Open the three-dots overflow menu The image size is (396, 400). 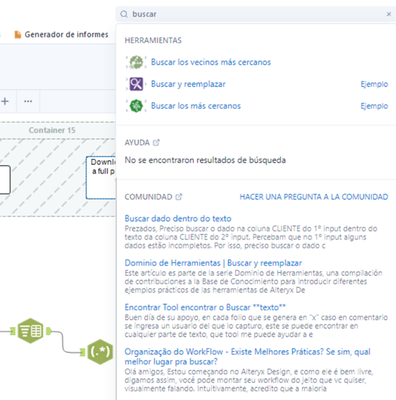(x=28, y=101)
